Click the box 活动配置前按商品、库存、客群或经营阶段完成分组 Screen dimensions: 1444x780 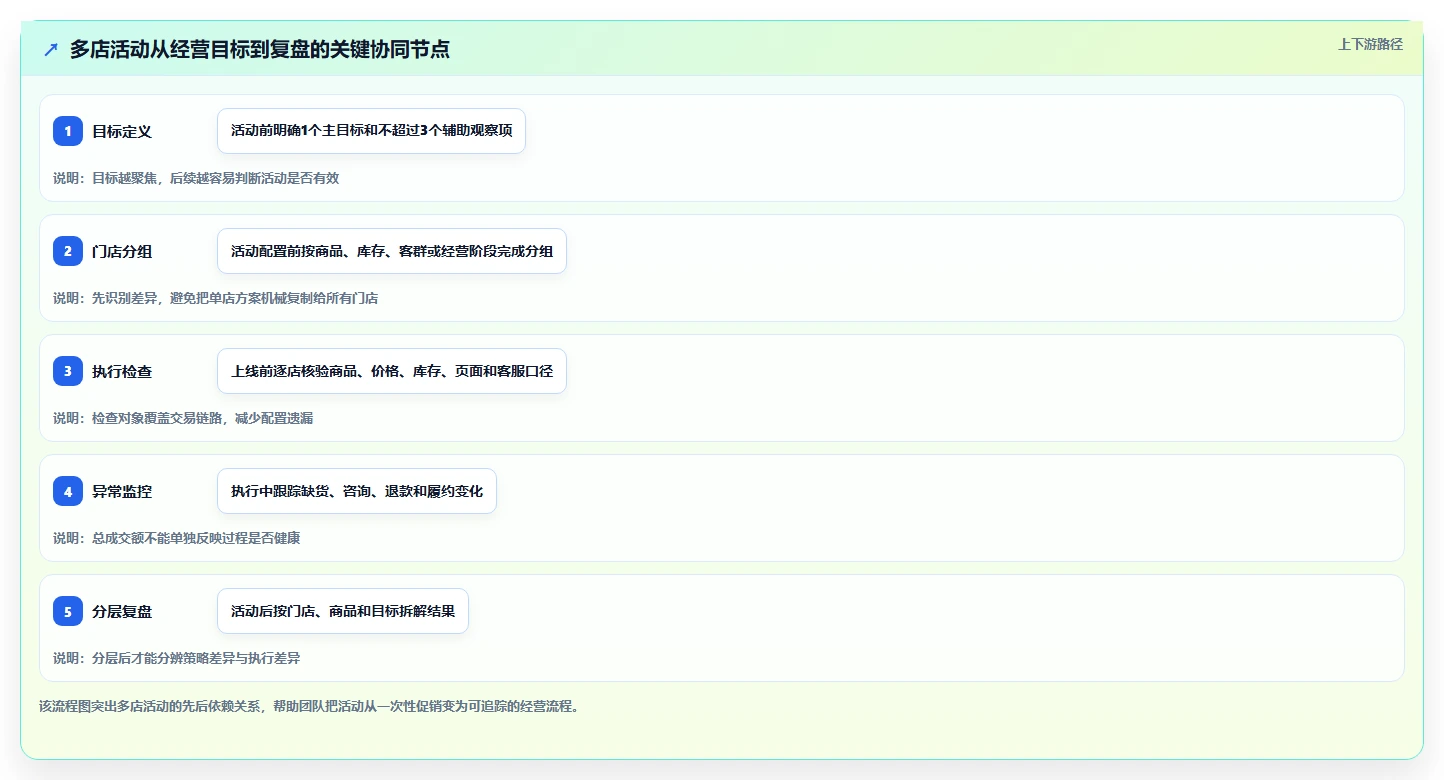coord(392,251)
